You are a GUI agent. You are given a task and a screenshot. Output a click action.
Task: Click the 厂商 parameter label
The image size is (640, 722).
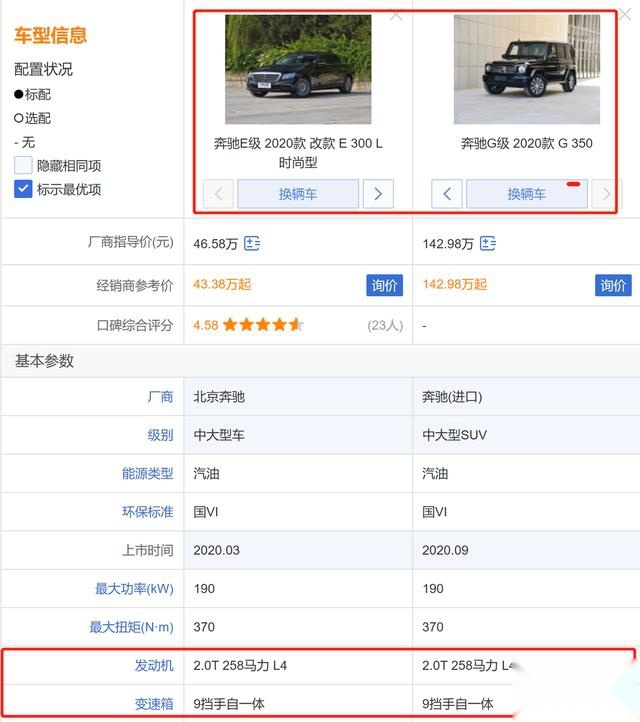(x=160, y=396)
